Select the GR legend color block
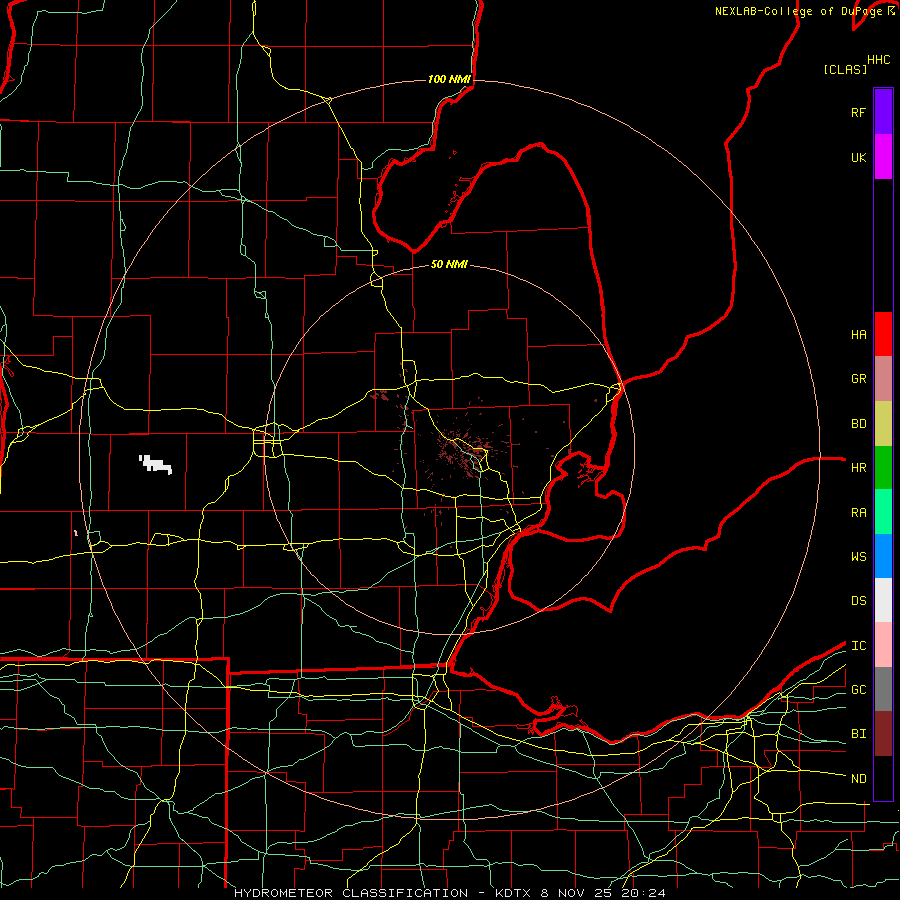Viewport: 900px width, 900px height. [x=883, y=378]
